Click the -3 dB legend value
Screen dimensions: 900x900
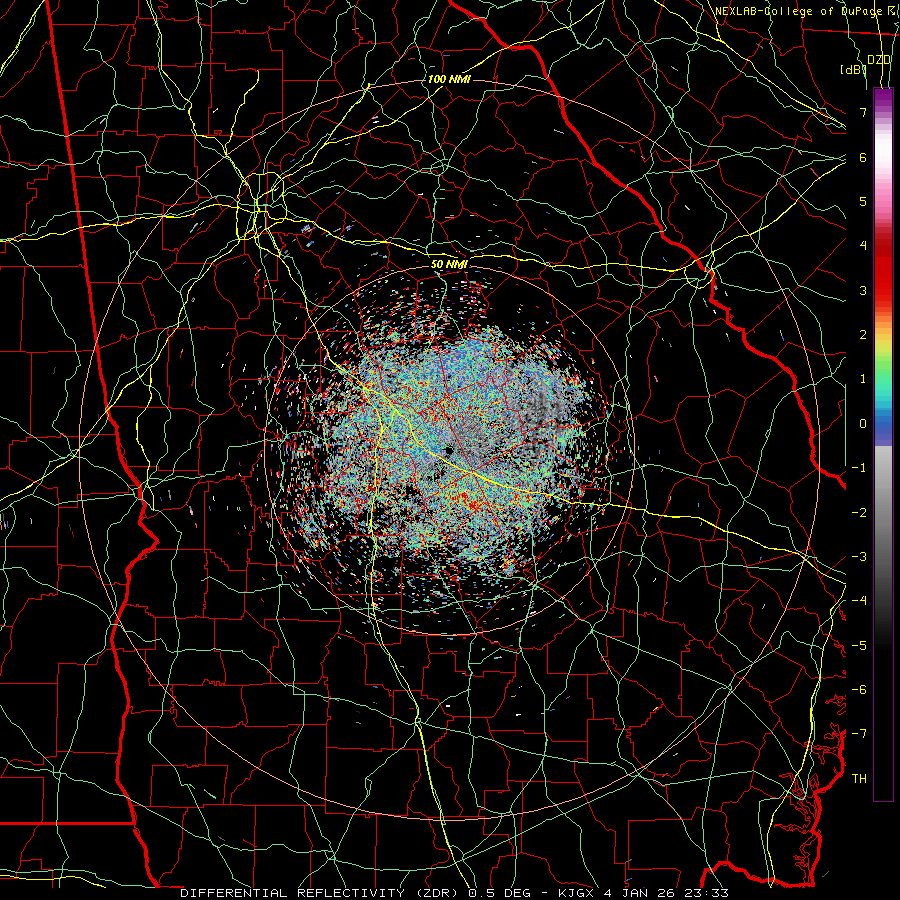tap(859, 557)
